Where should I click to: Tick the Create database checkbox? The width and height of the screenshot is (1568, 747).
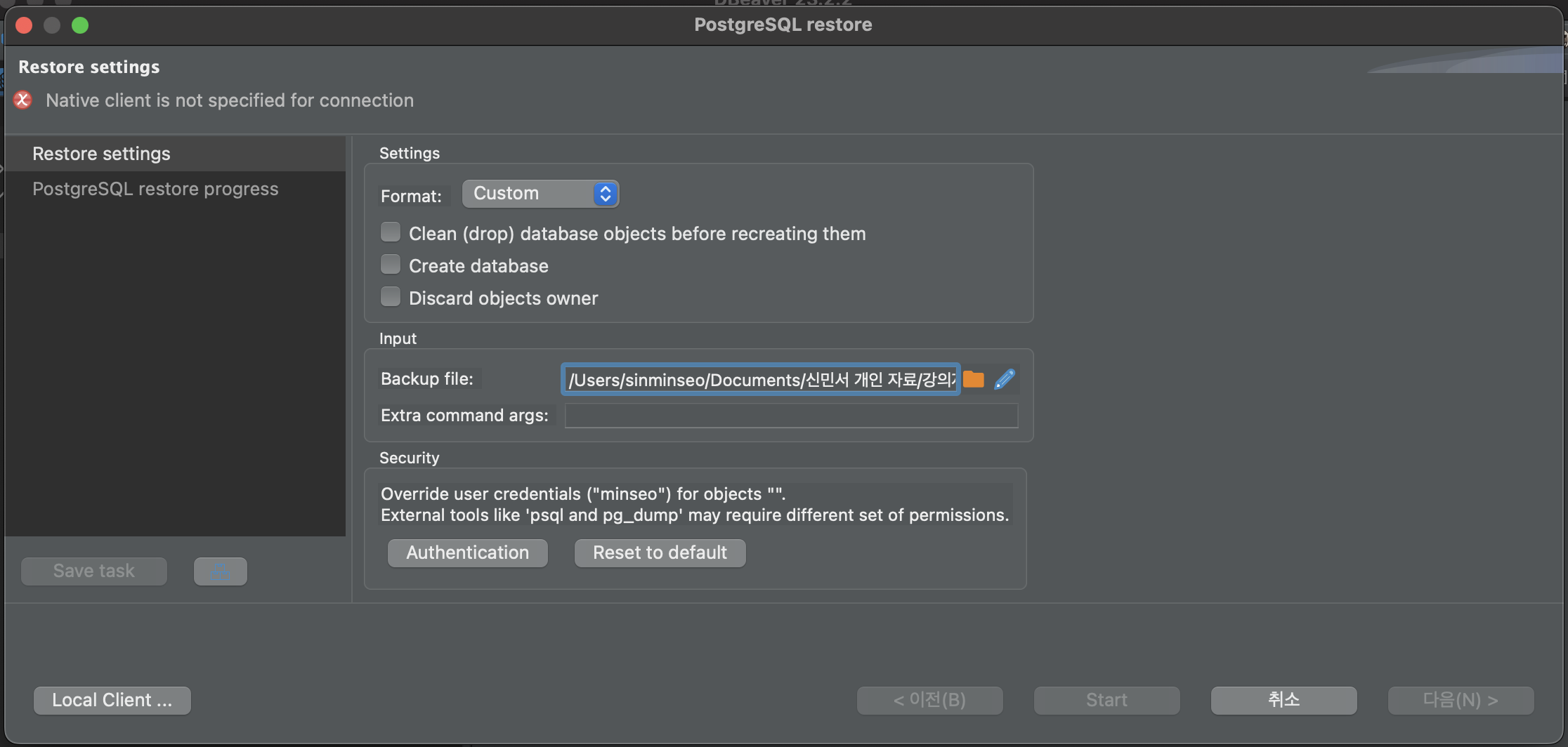(x=391, y=265)
